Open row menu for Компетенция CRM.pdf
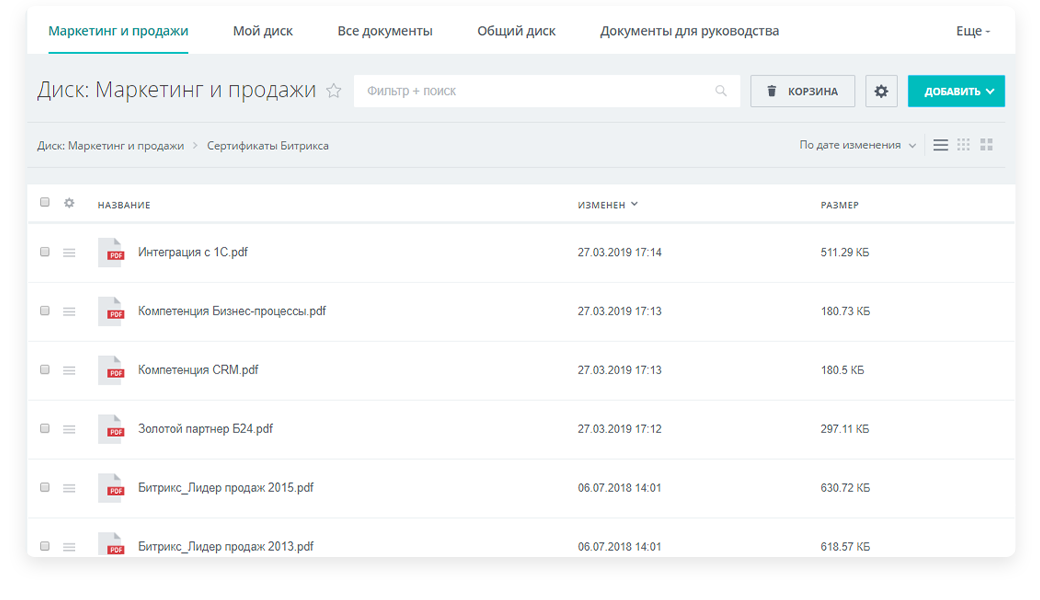This screenshot has width=1040, height=600. click(x=69, y=371)
